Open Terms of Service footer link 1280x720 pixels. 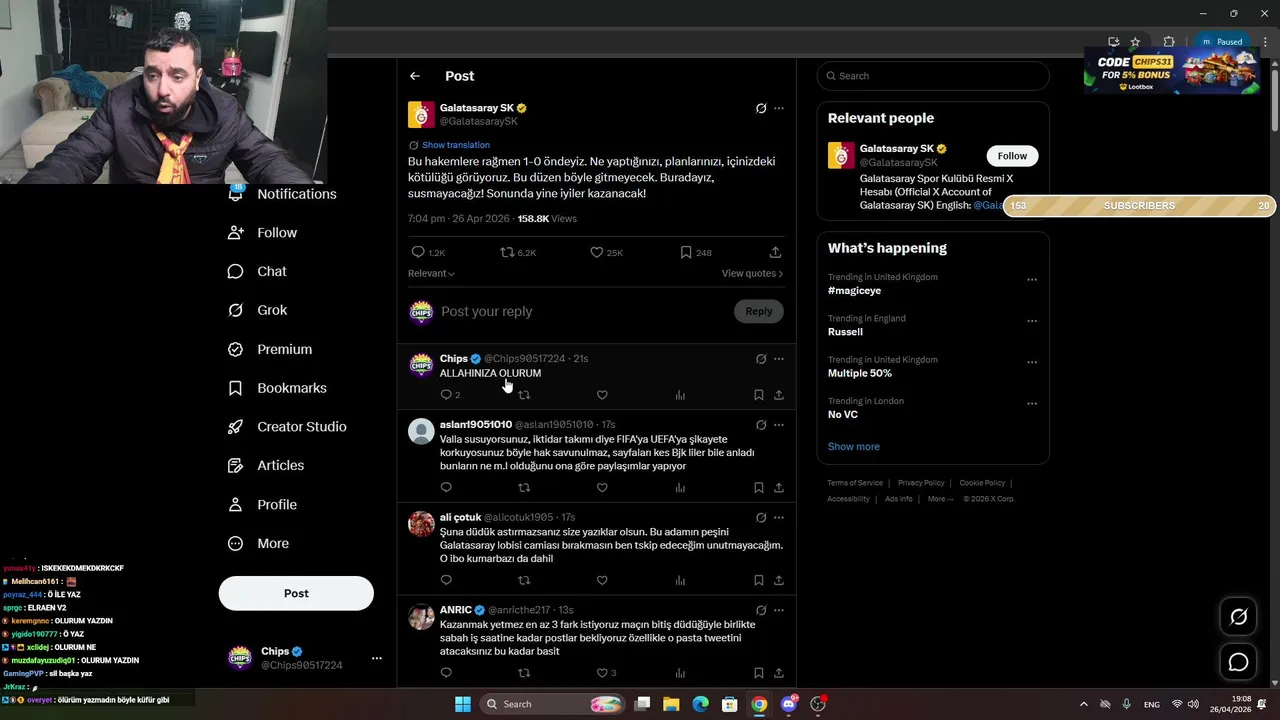pos(855,483)
